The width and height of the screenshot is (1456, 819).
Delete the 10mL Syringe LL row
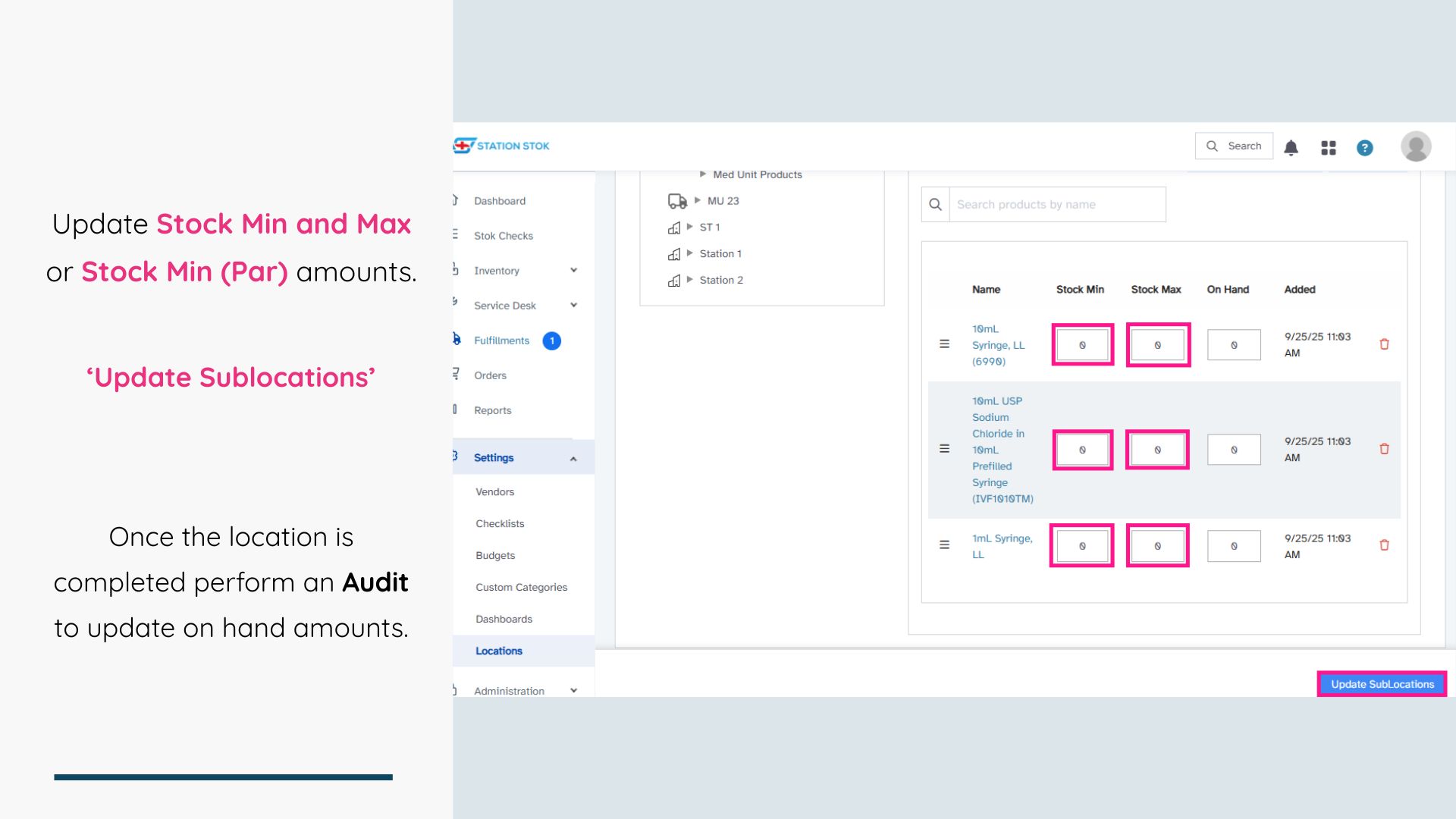[1384, 344]
